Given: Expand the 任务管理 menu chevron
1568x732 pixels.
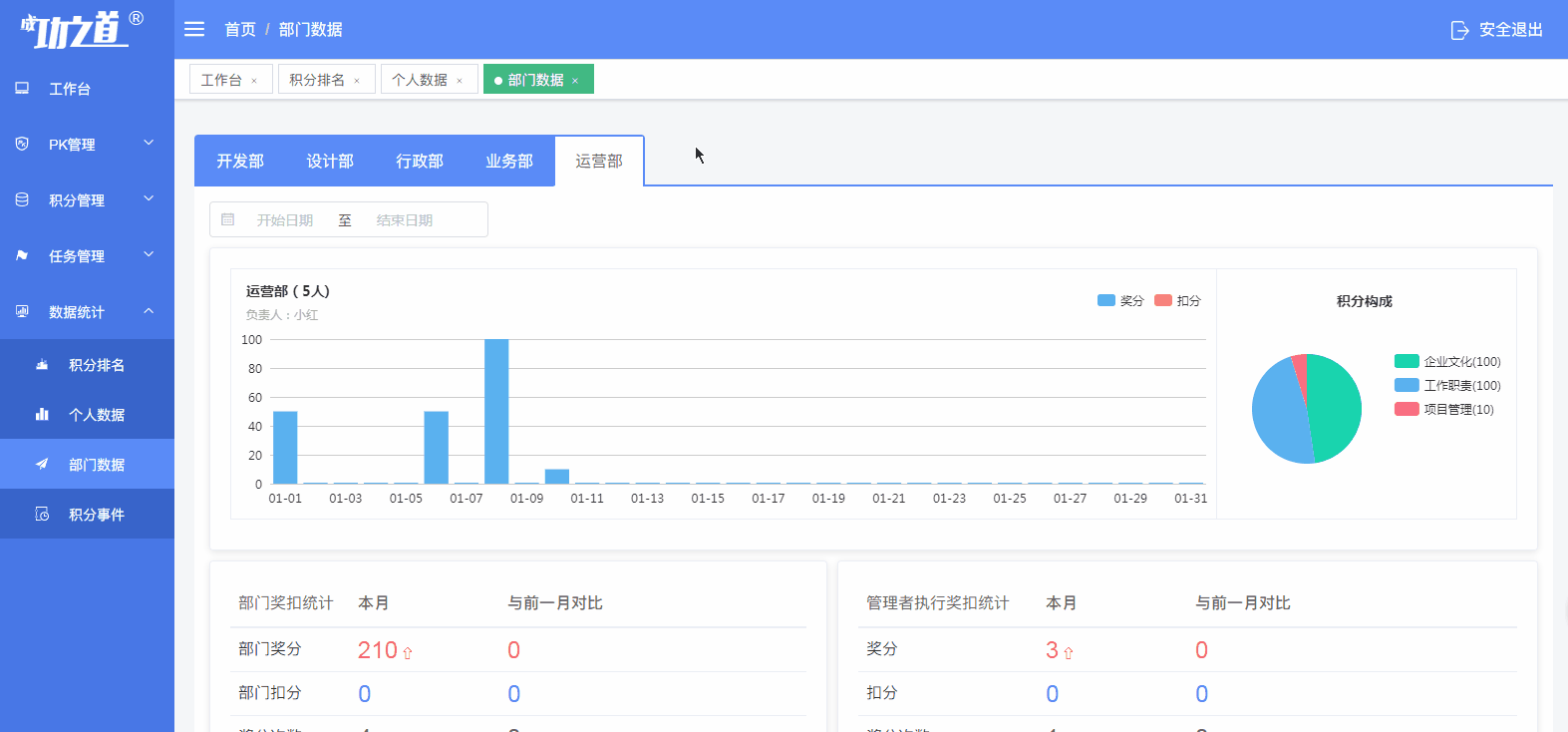Looking at the screenshot, I should pyautogui.click(x=149, y=255).
